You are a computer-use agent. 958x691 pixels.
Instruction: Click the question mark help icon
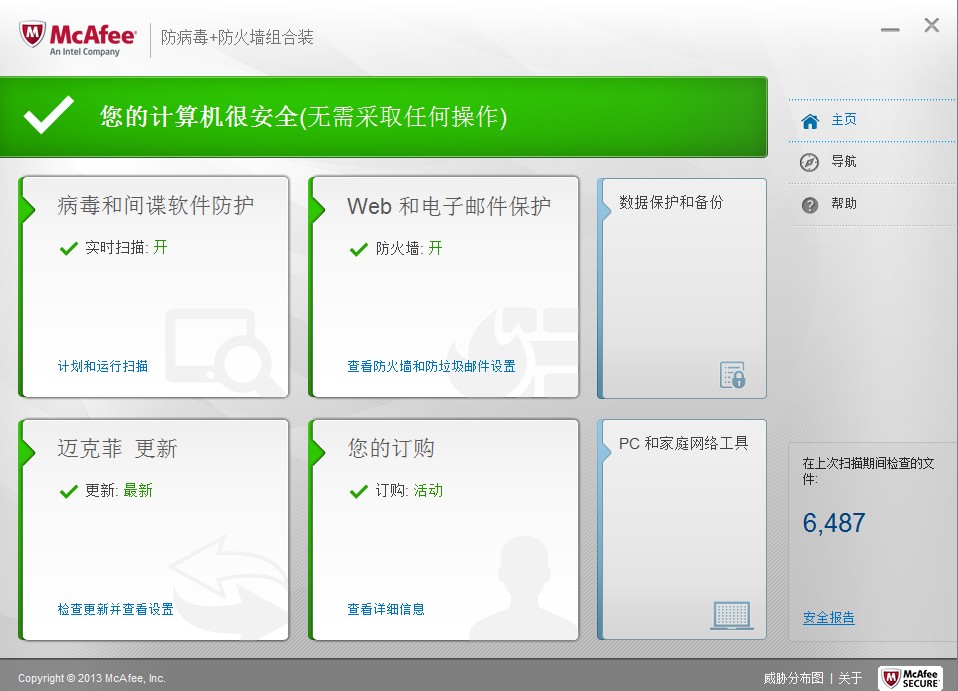pos(810,205)
